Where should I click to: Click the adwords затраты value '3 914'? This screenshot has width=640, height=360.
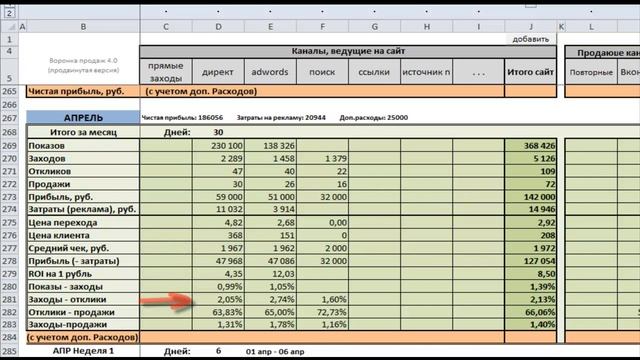point(270,209)
